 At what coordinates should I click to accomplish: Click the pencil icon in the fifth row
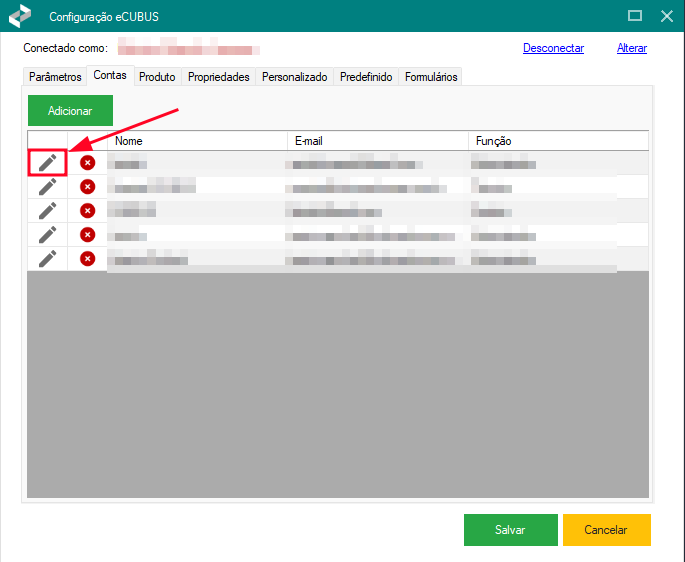(47, 258)
